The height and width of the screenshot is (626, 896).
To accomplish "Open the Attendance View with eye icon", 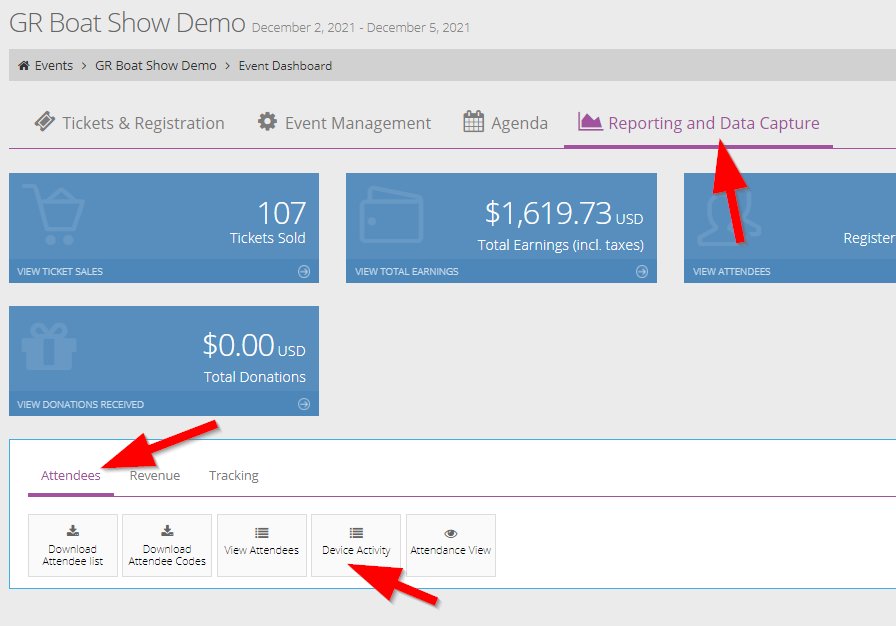I will 451,545.
